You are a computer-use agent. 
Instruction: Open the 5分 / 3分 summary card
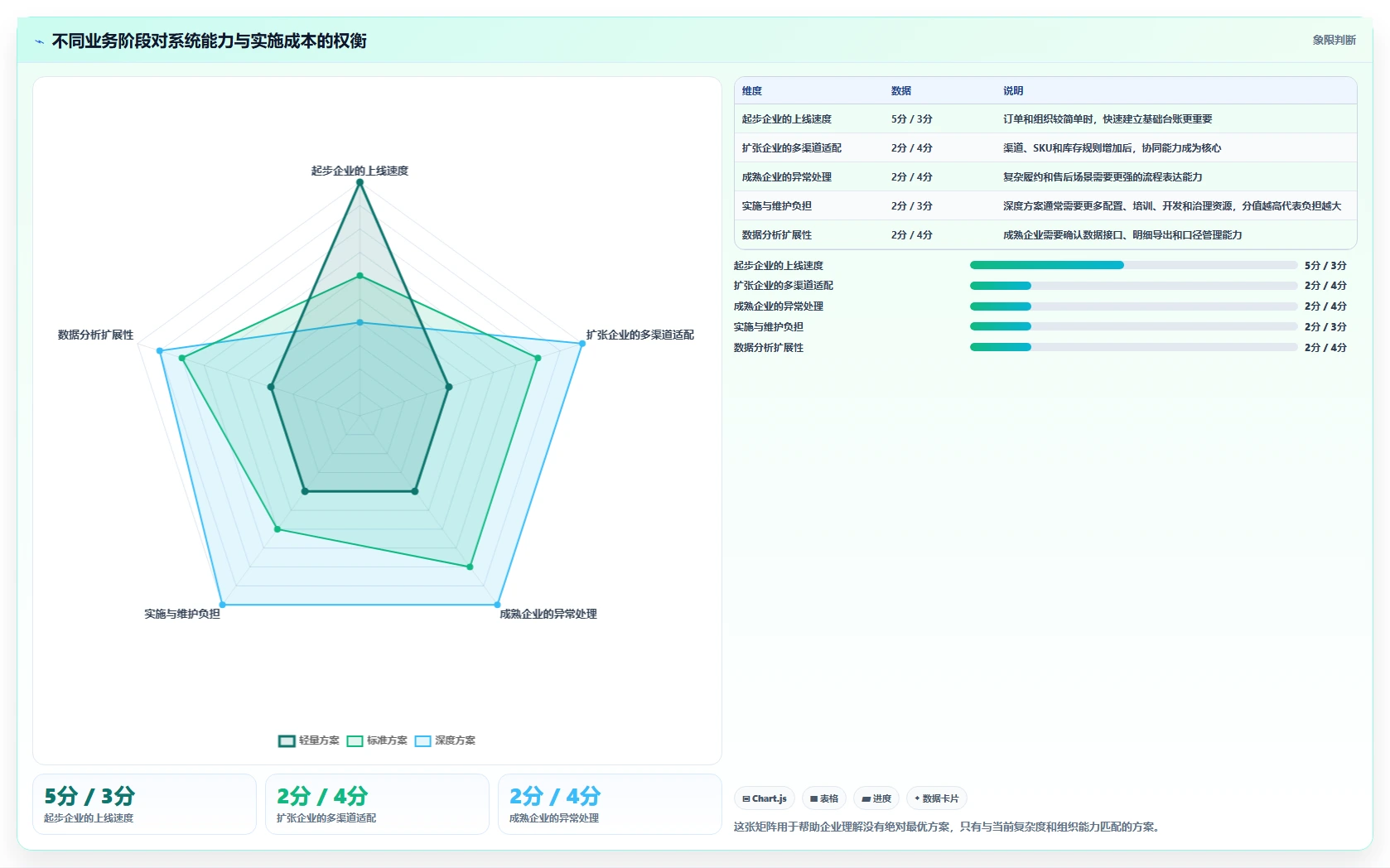144,804
